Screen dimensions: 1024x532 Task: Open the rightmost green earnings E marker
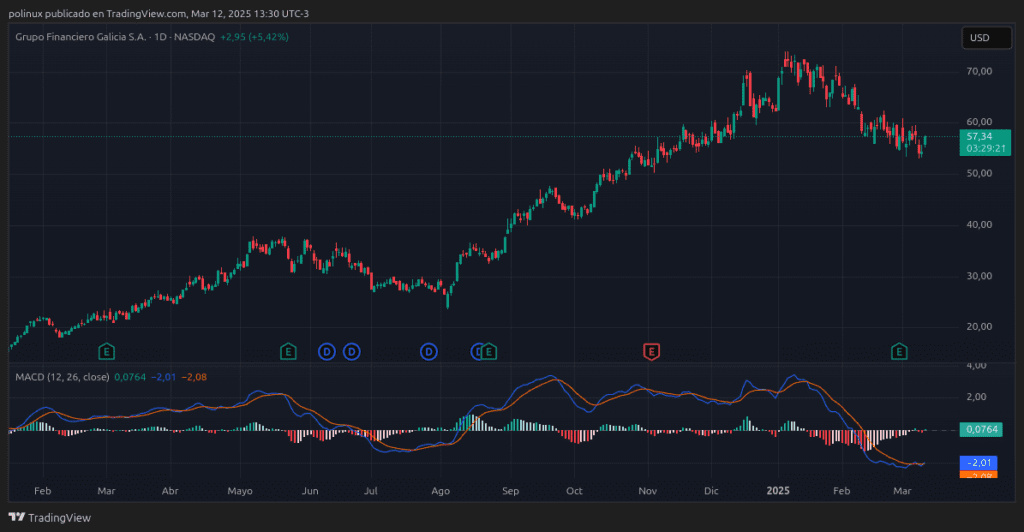[x=900, y=351]
